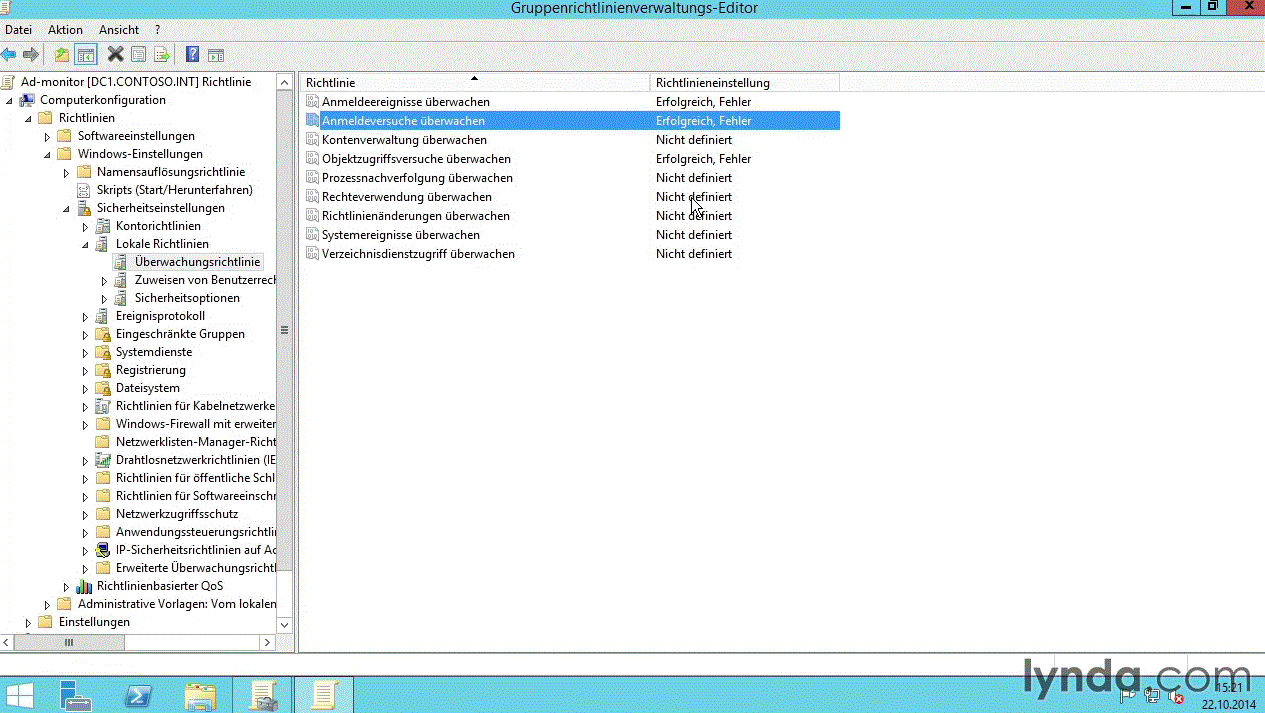
Task: Click the Richtlinienbasierter QoS chart icon
Action: coord(83,586)
